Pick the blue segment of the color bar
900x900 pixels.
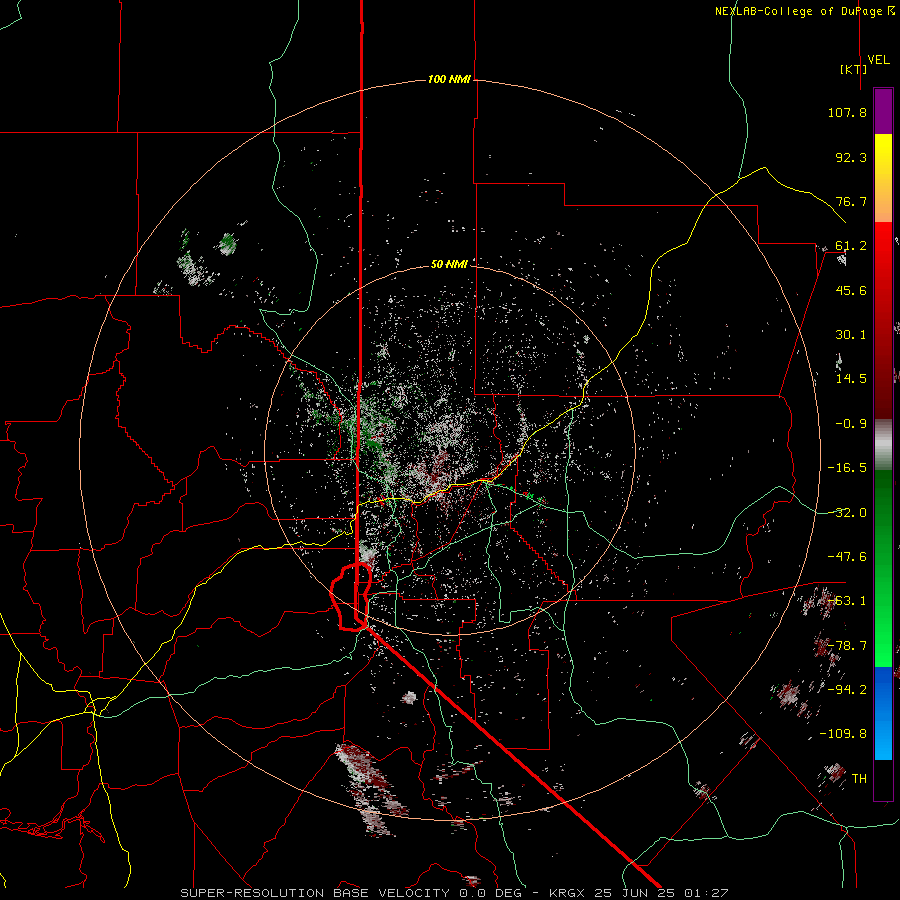coord(883,713)
